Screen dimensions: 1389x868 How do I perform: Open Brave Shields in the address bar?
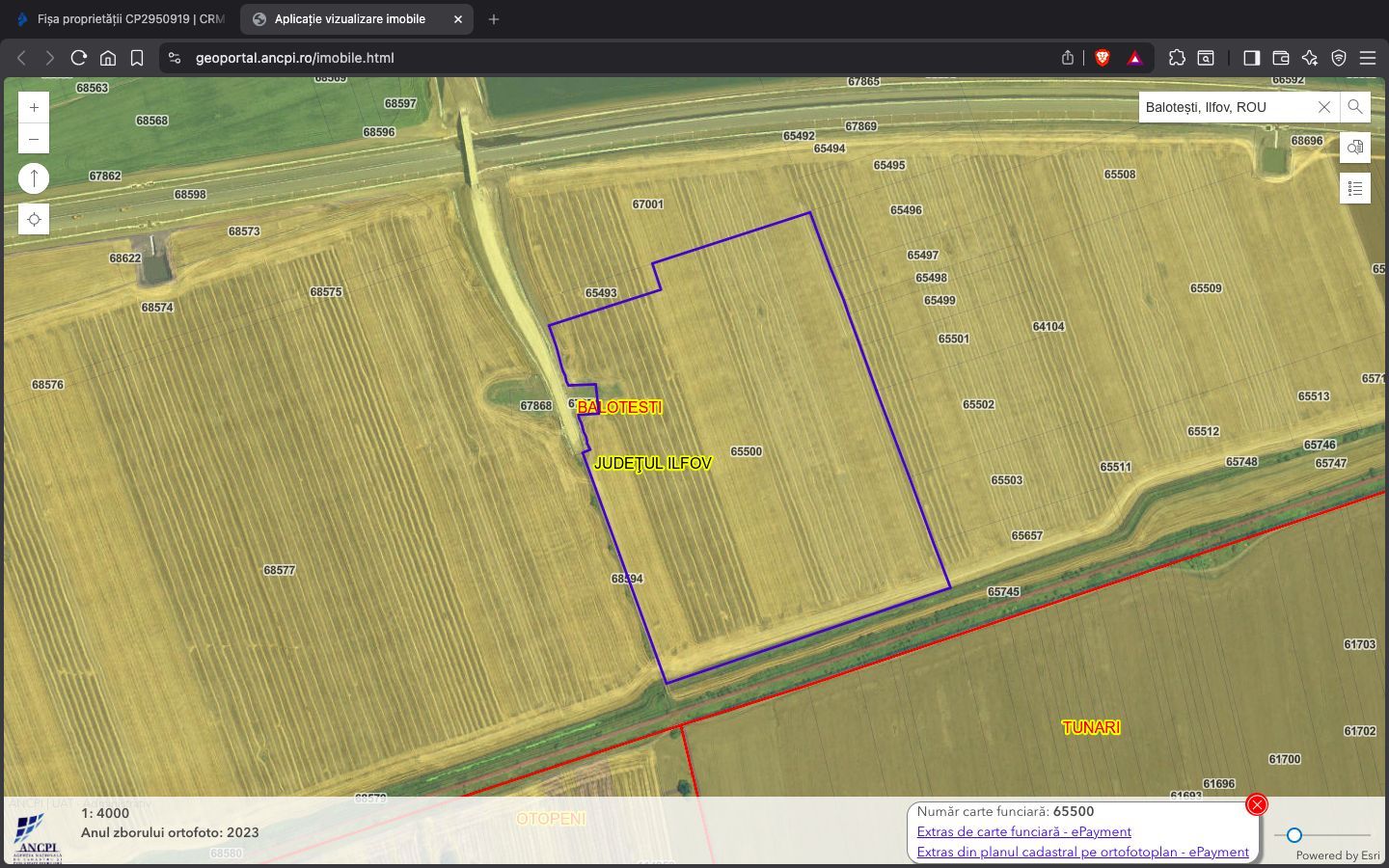coord(1100,58)
